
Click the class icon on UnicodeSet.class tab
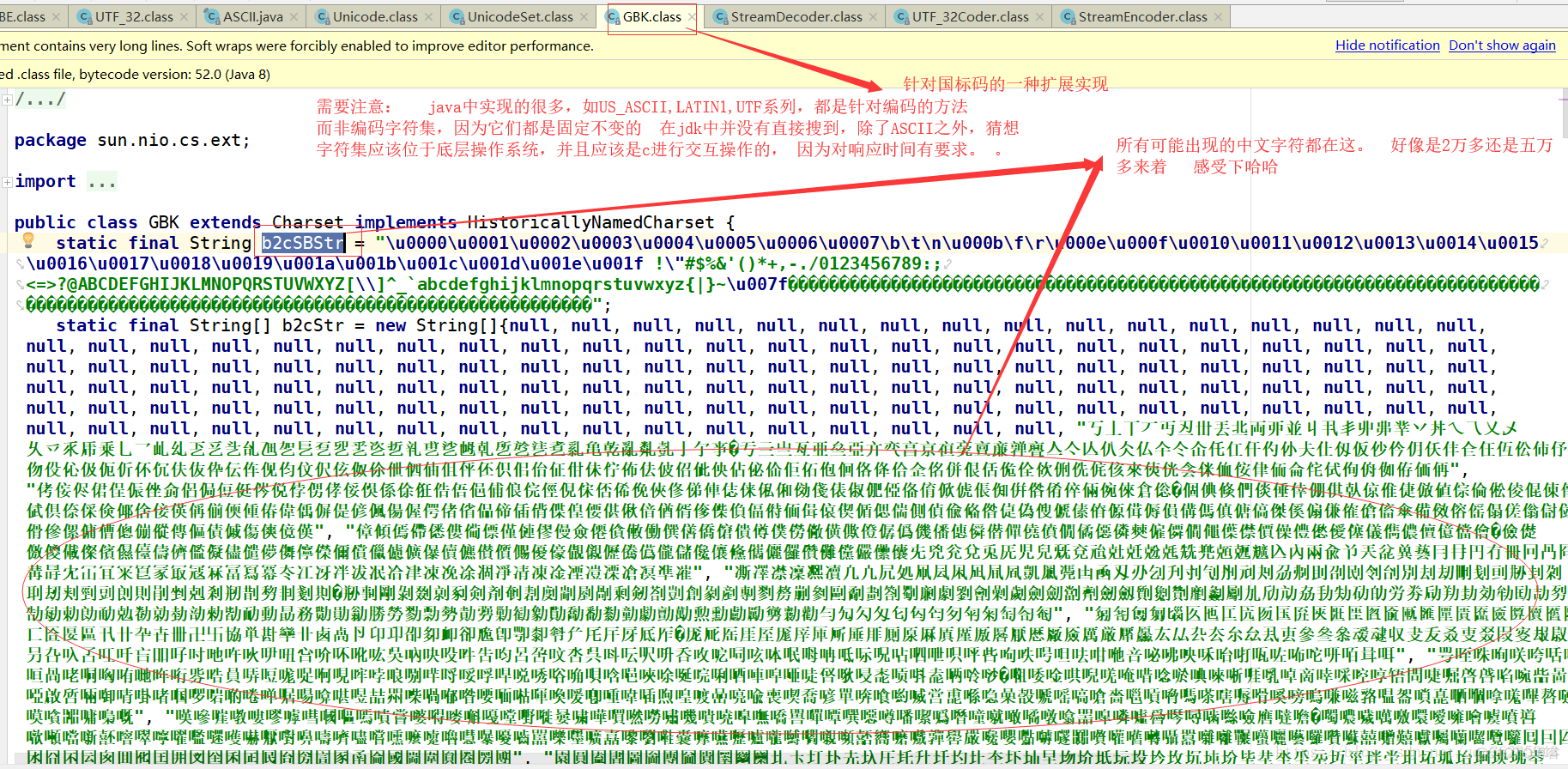coord(457,16)
